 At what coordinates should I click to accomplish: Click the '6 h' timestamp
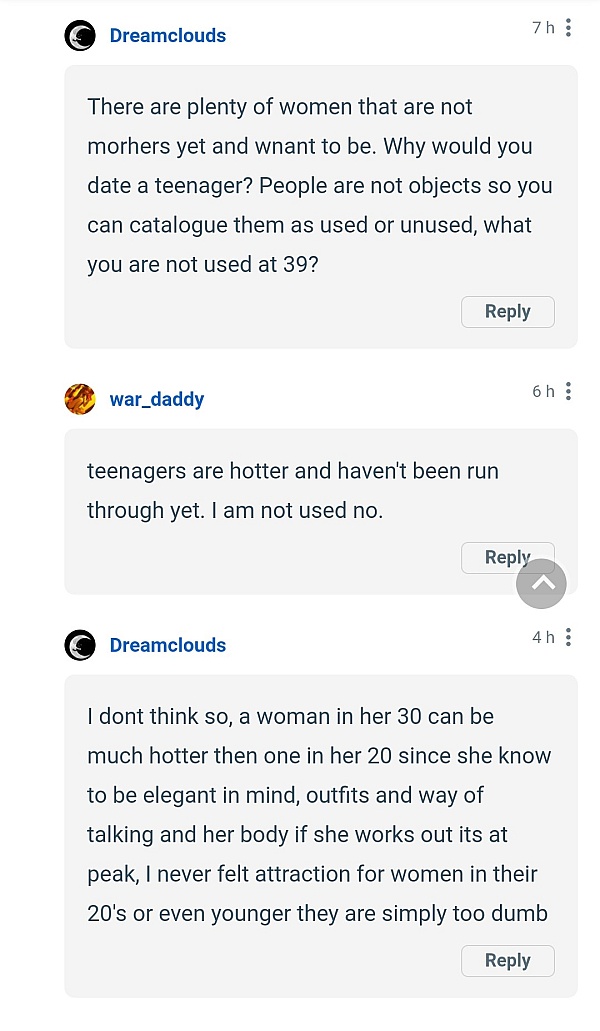point(543,391)
